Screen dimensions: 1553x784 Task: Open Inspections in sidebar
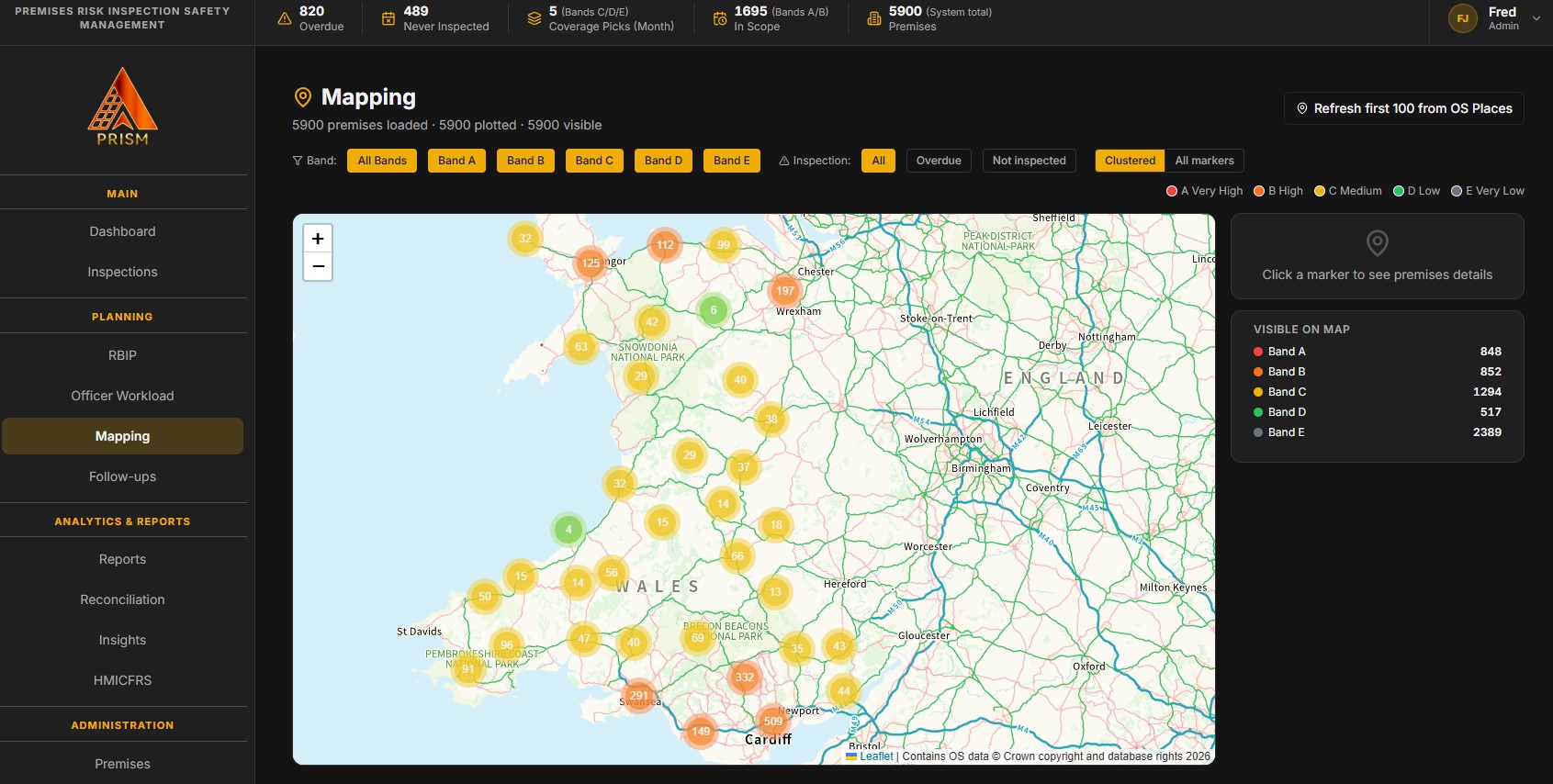coord(122,272)
